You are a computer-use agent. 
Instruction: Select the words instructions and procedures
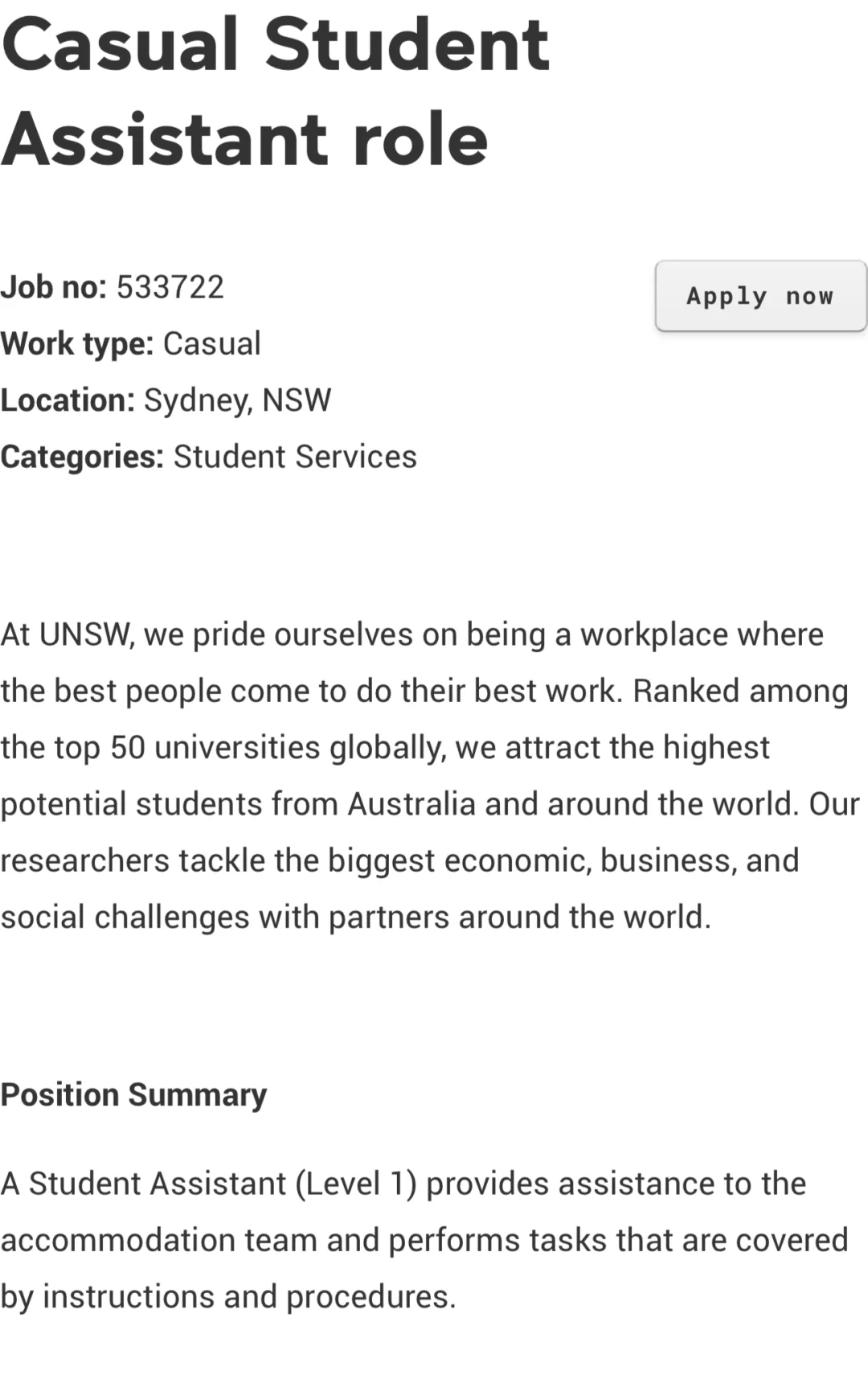(x=248, y=1297)
